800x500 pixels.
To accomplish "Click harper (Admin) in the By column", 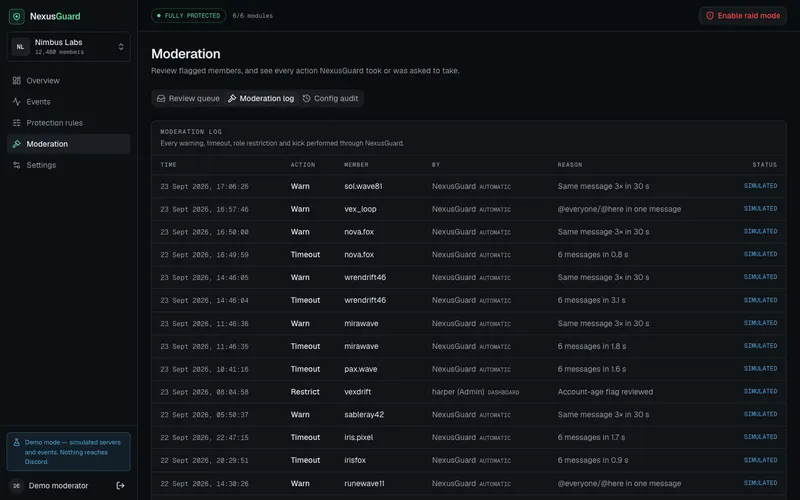I will tap(458, 392).
